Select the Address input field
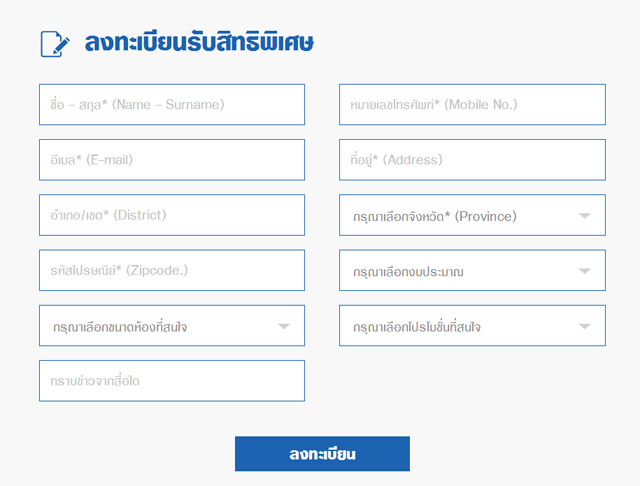The width and height of the screenshot is (640, 486). pos(472,160)
